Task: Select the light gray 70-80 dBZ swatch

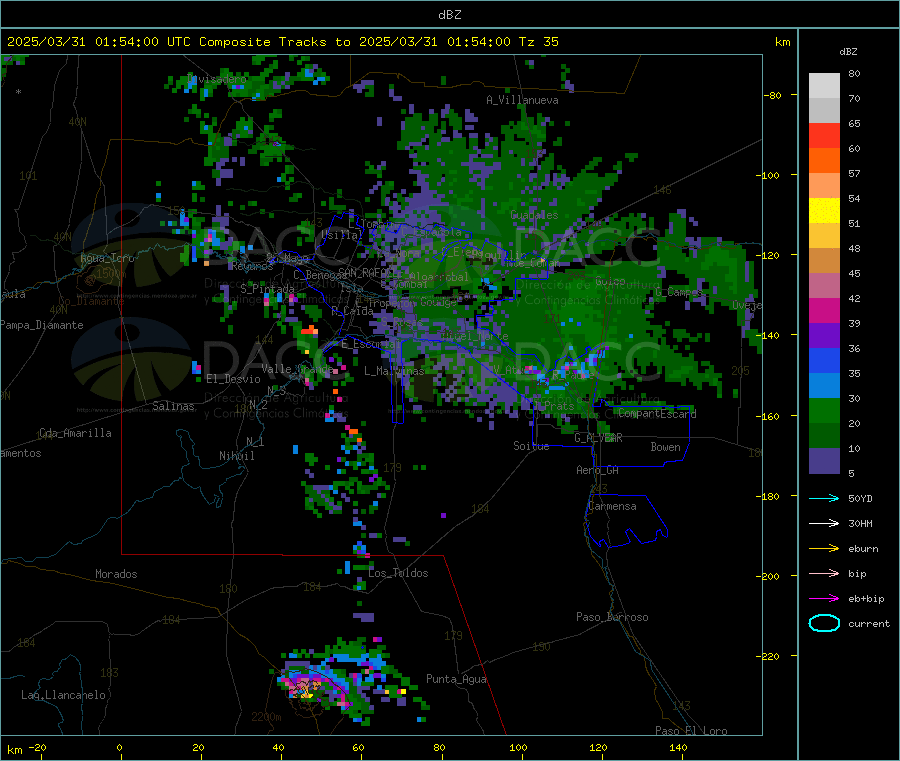Action: [824, 86]
